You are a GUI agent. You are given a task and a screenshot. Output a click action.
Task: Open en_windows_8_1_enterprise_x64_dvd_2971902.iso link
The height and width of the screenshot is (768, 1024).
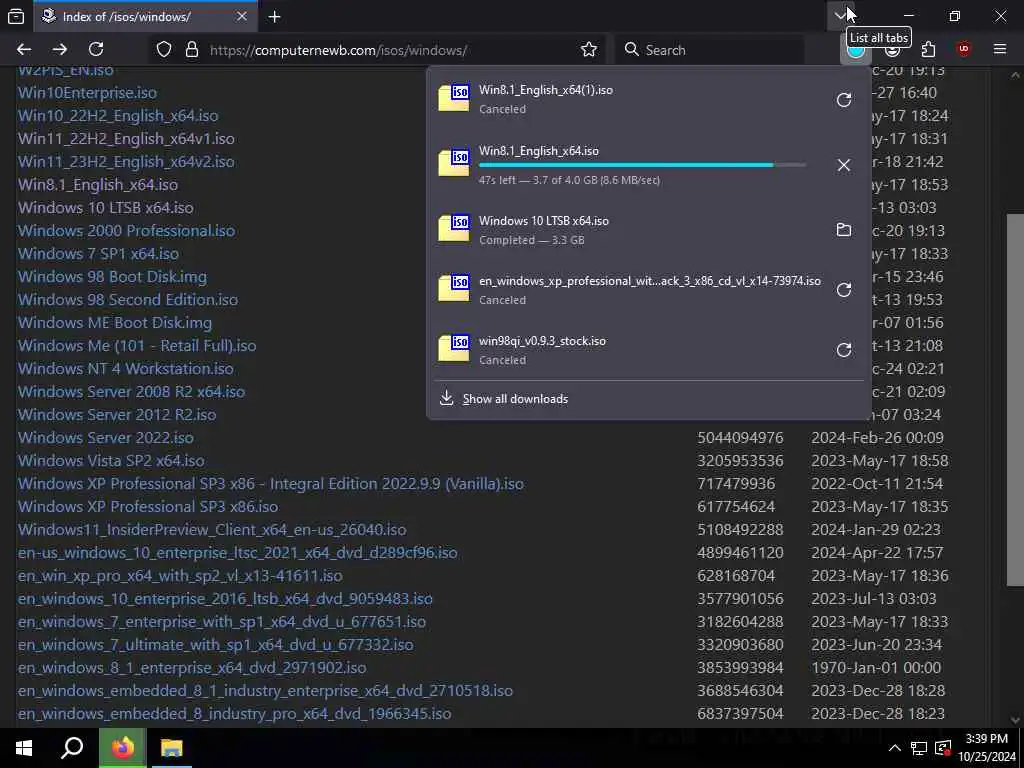point(192,668)
